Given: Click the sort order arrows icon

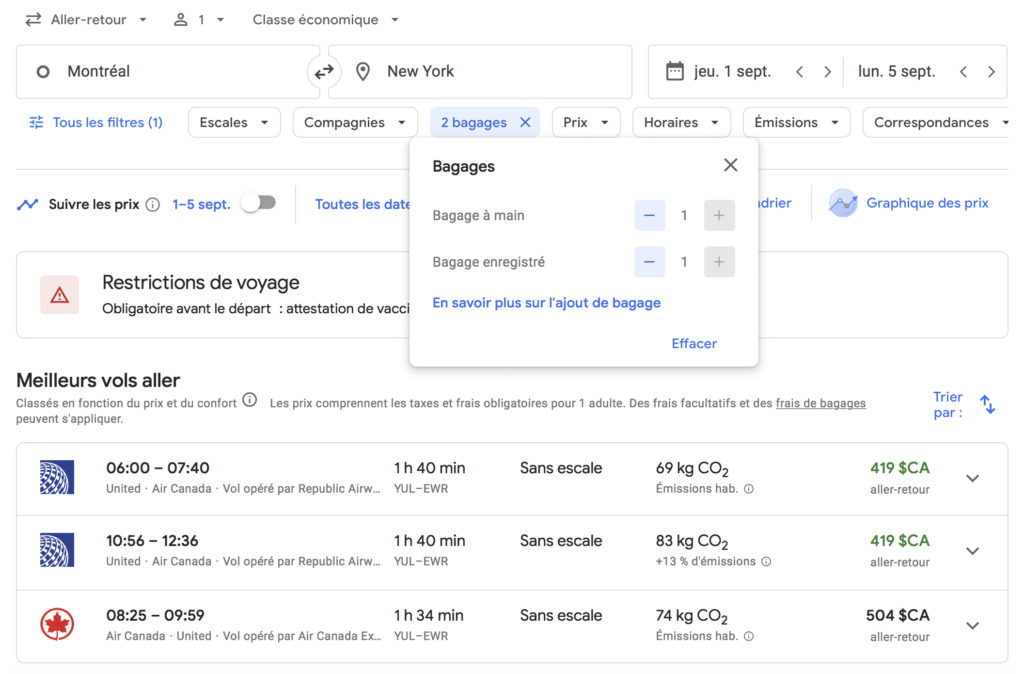Looking at the screenshot, I should [987, 404].
